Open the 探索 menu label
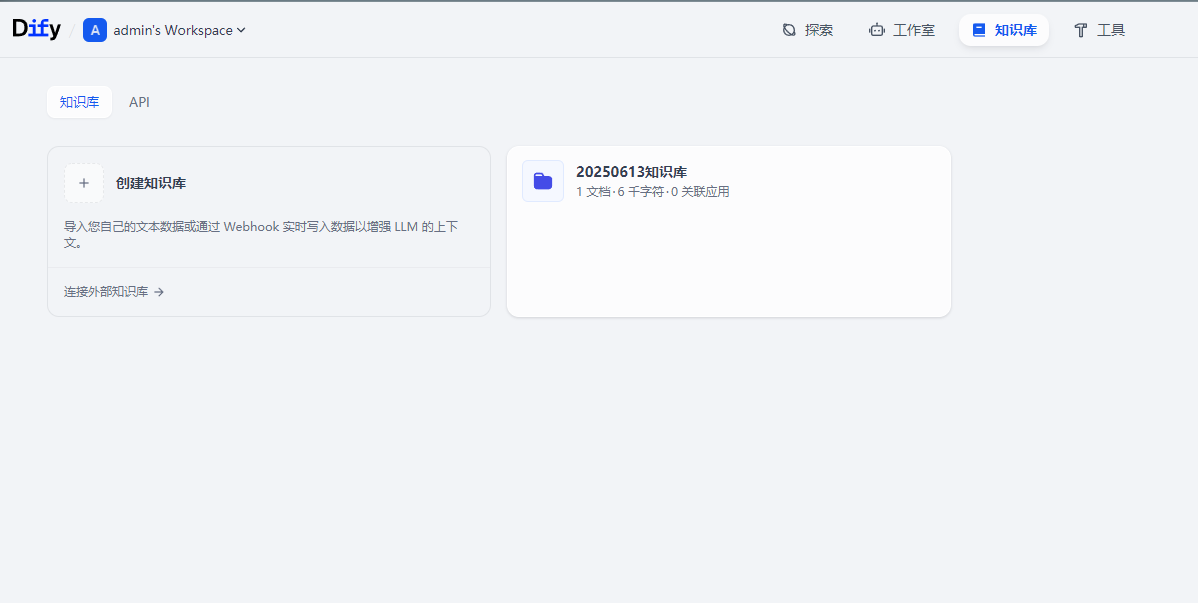Screen dimensions: 1198x603 pos(819,30)
